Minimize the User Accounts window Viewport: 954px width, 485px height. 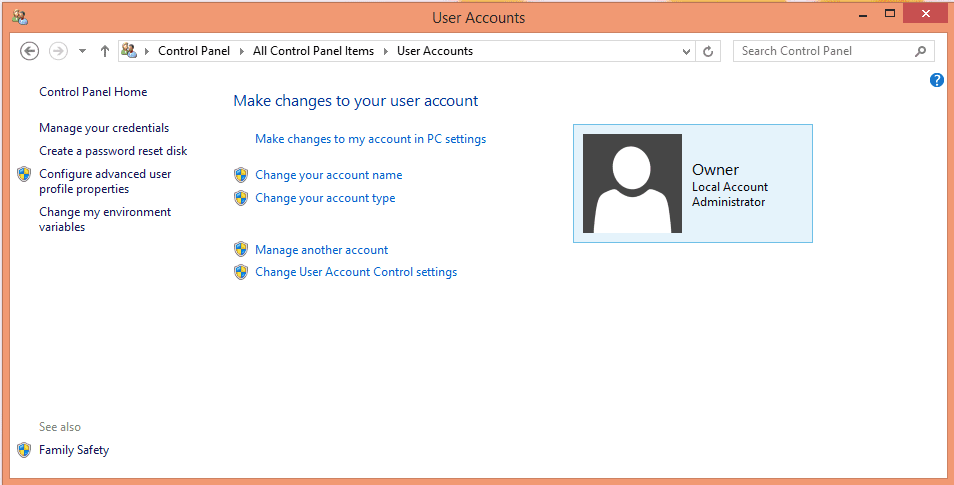click(863, 15)
